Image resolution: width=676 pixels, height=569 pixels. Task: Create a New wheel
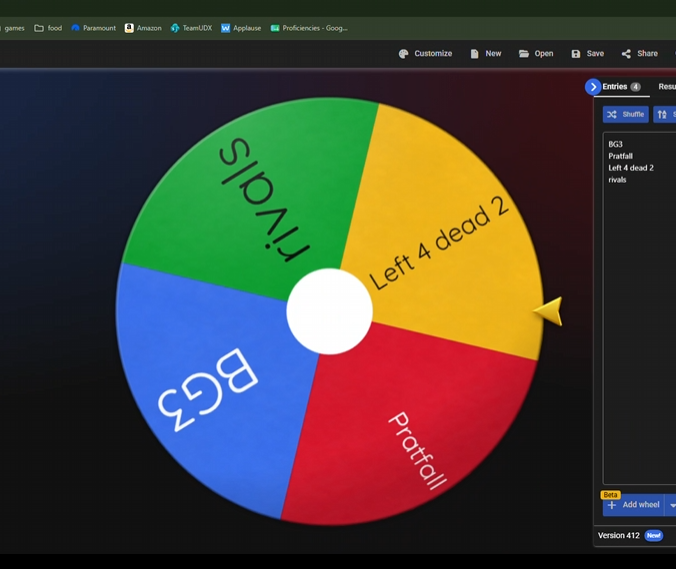pyautogui.click(x=486, y=53)
